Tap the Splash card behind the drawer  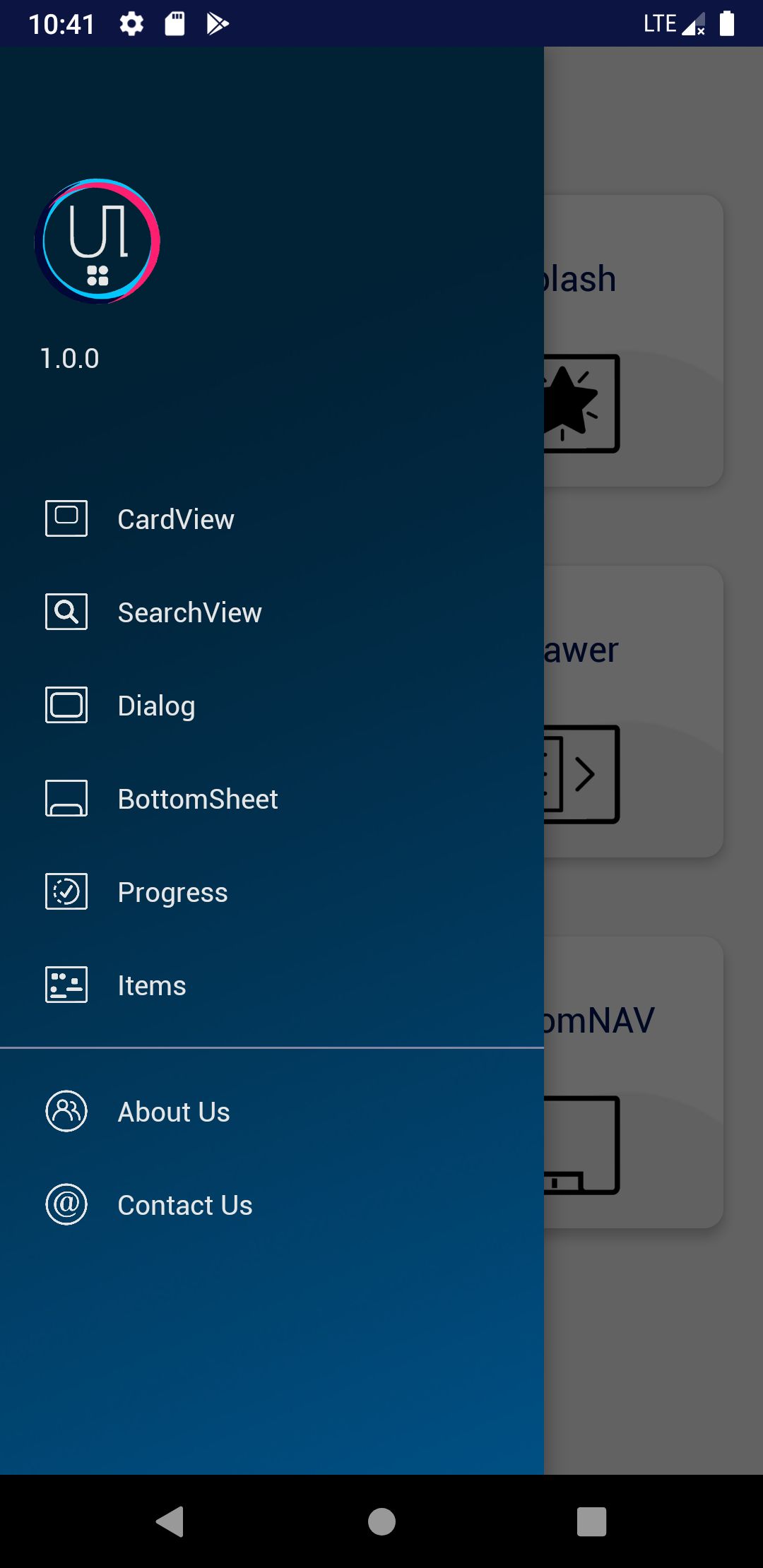634,340
